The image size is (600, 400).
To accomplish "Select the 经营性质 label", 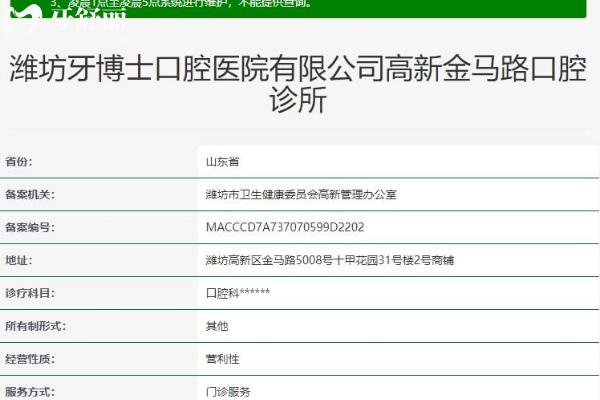I will [30, 359].
